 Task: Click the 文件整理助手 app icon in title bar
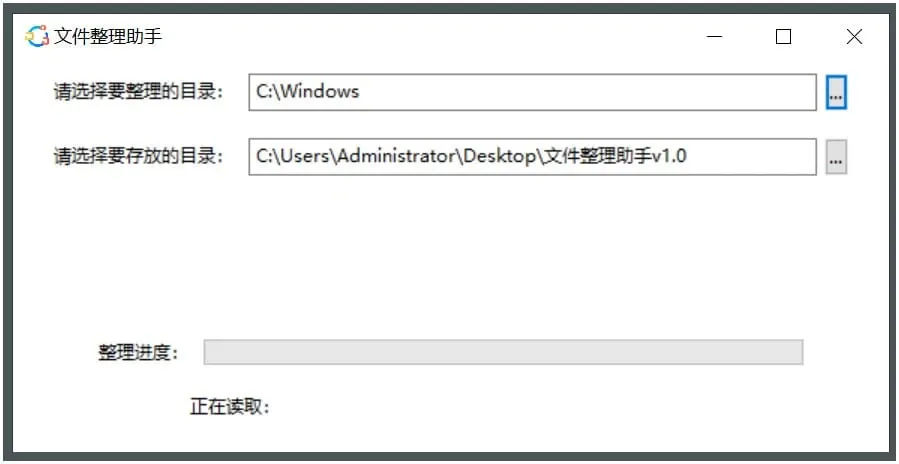[x=37, y=37]
